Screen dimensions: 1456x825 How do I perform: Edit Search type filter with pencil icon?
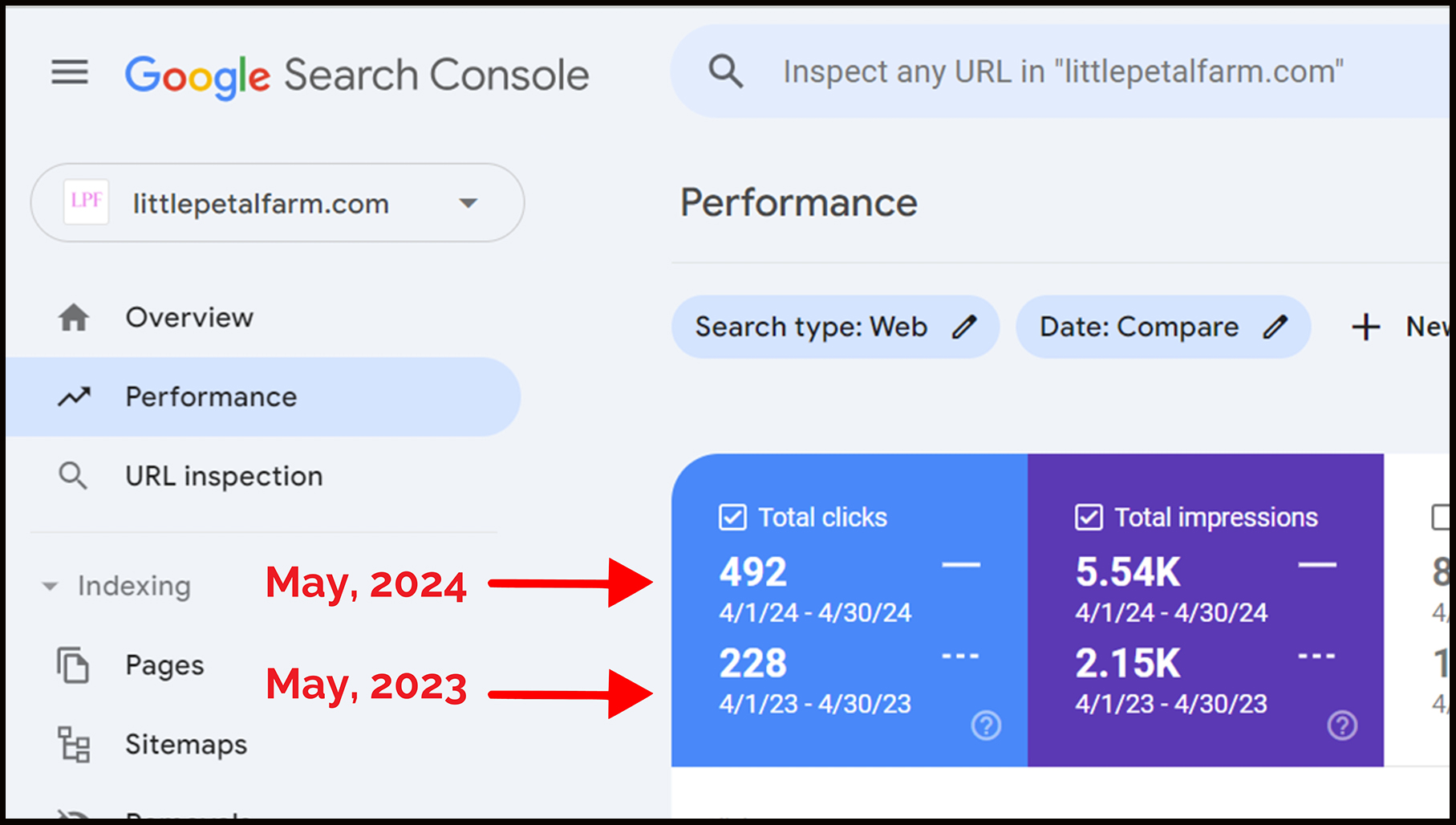tap(964, 327)
